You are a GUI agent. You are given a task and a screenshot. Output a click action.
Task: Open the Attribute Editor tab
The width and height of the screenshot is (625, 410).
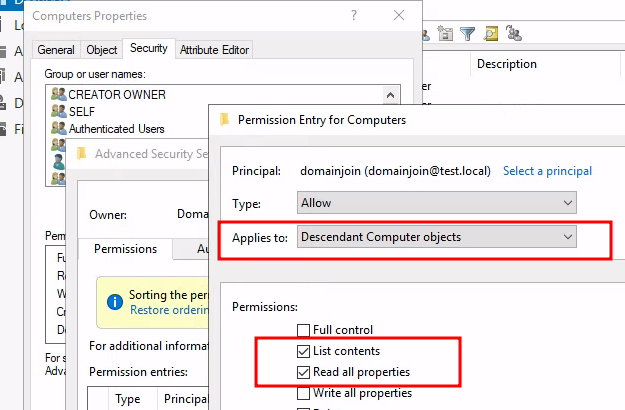[x=215, y=49]
